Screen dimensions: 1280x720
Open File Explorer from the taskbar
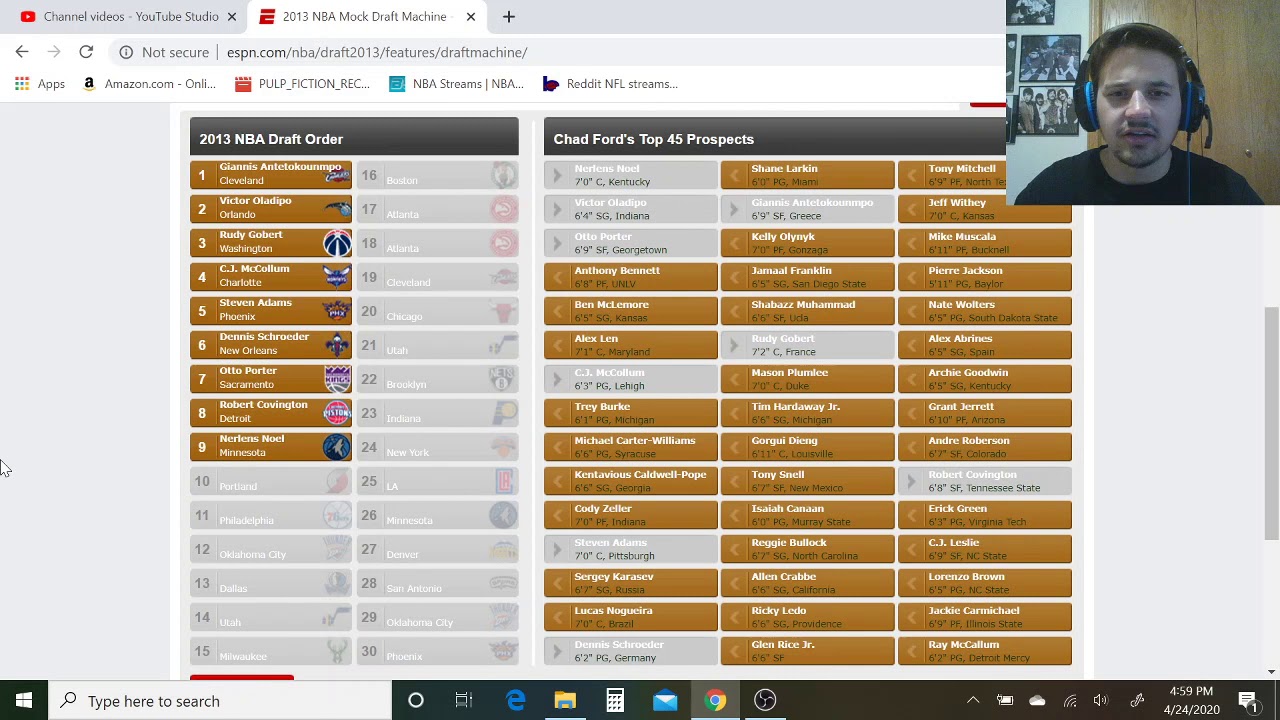[565, 701]
